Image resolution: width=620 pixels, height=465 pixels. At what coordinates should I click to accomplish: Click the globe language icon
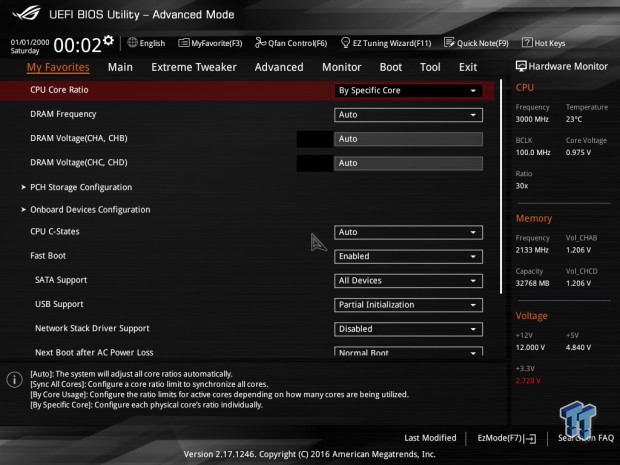point(132,42)
